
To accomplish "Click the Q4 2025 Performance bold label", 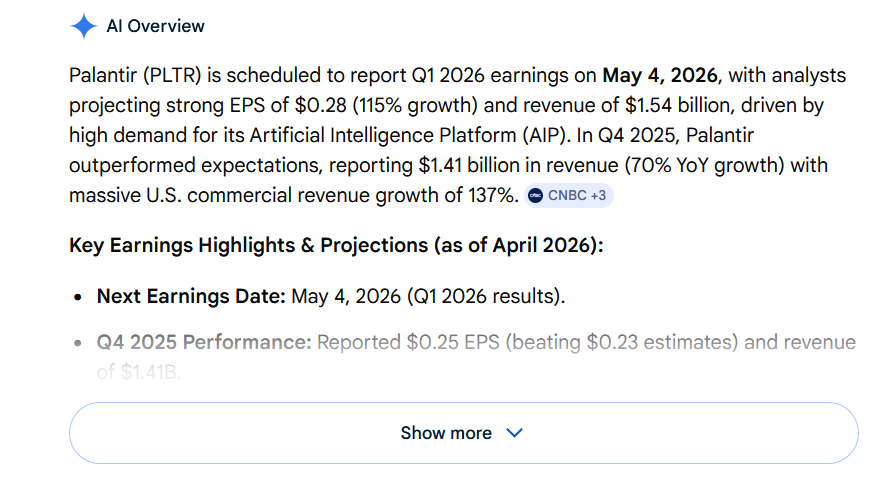I will pyautogui.click(x=204, y=342).
